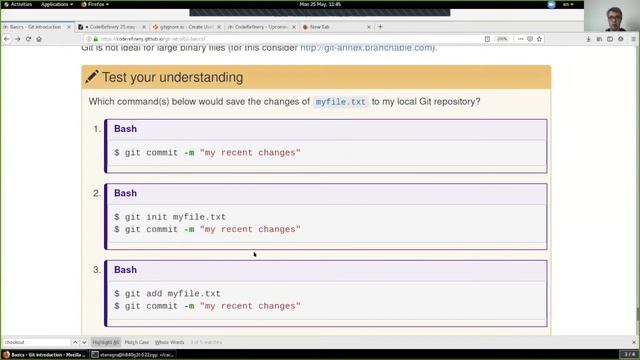Toggle Highlight All in find bar
The height and width of the screenshot is (360, 640).
coord(106,342)
